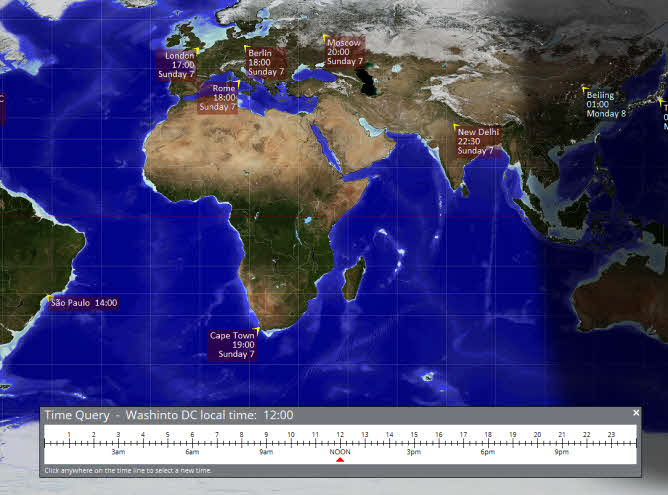Close the Time Query panel

636,413
